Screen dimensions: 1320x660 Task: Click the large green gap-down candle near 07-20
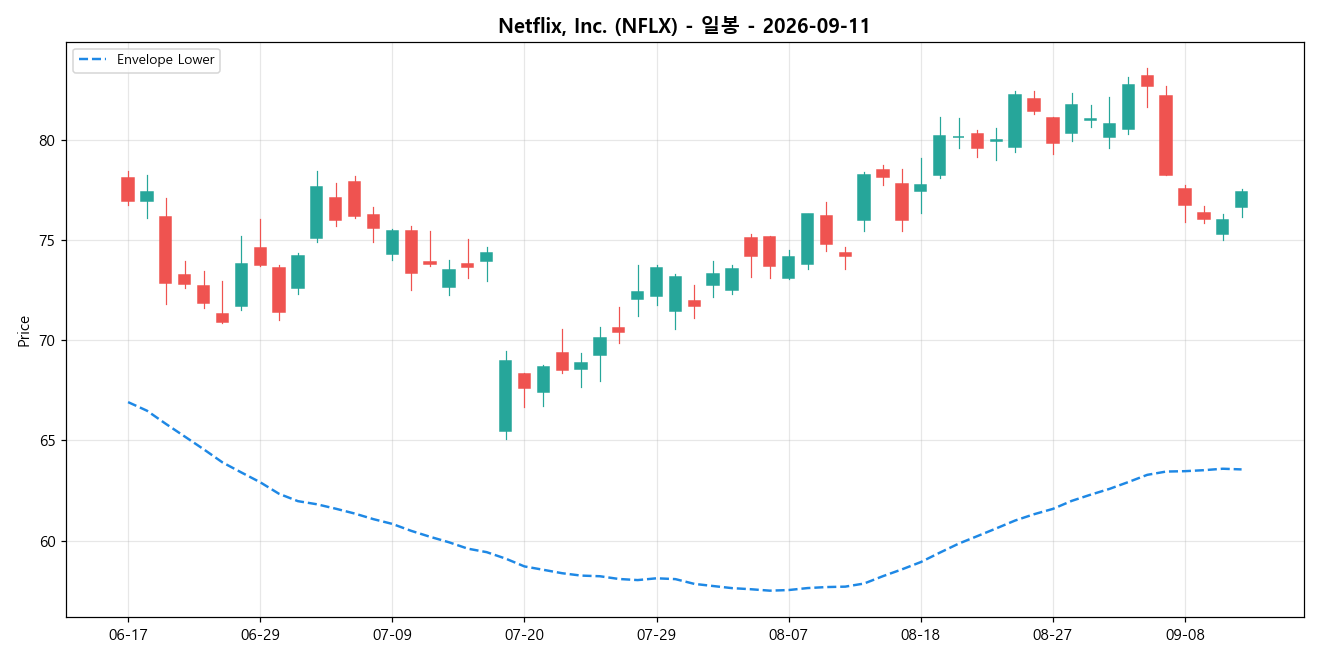tap(505, 396)
